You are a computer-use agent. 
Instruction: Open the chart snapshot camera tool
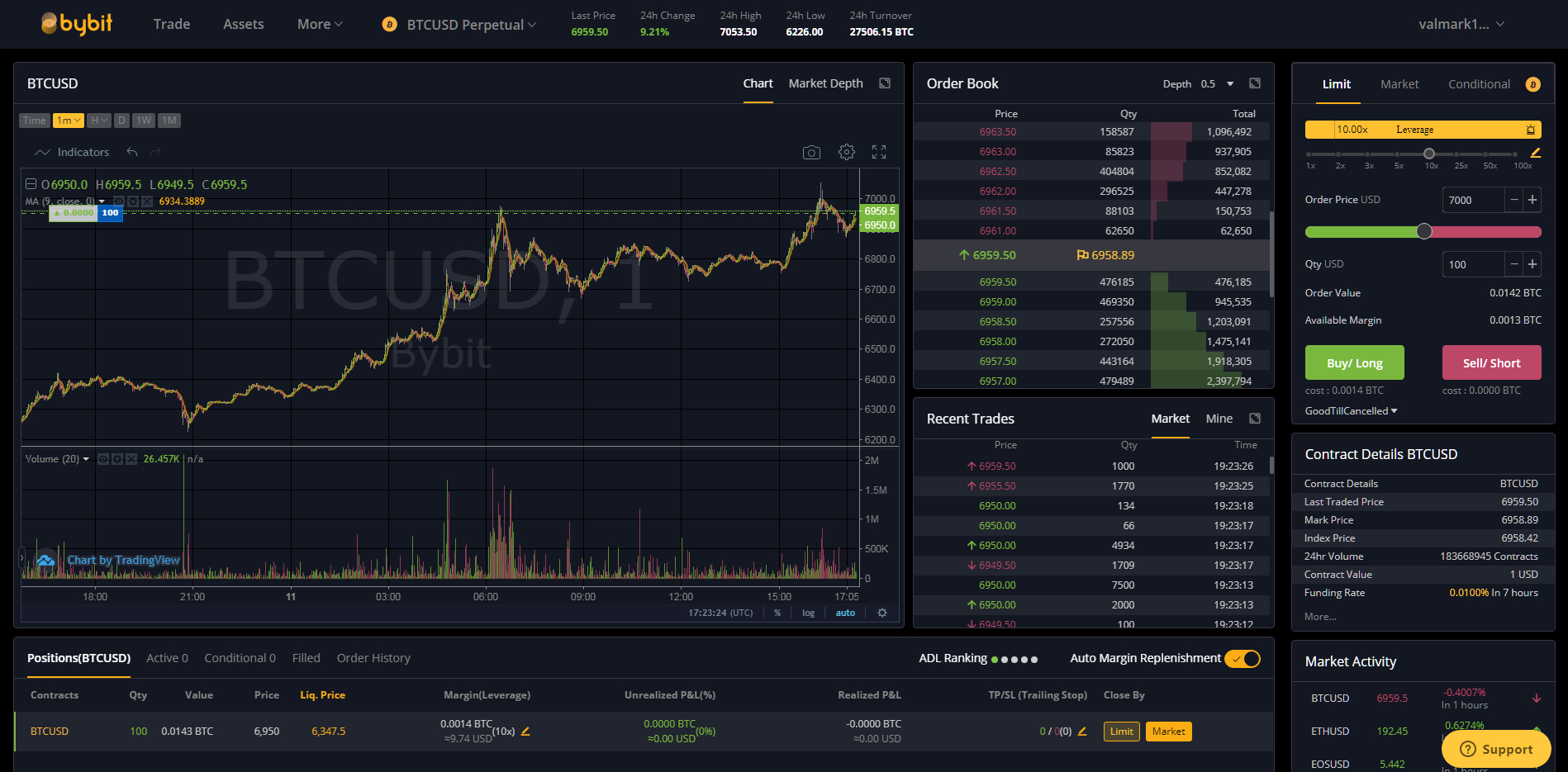click(811, 153)
